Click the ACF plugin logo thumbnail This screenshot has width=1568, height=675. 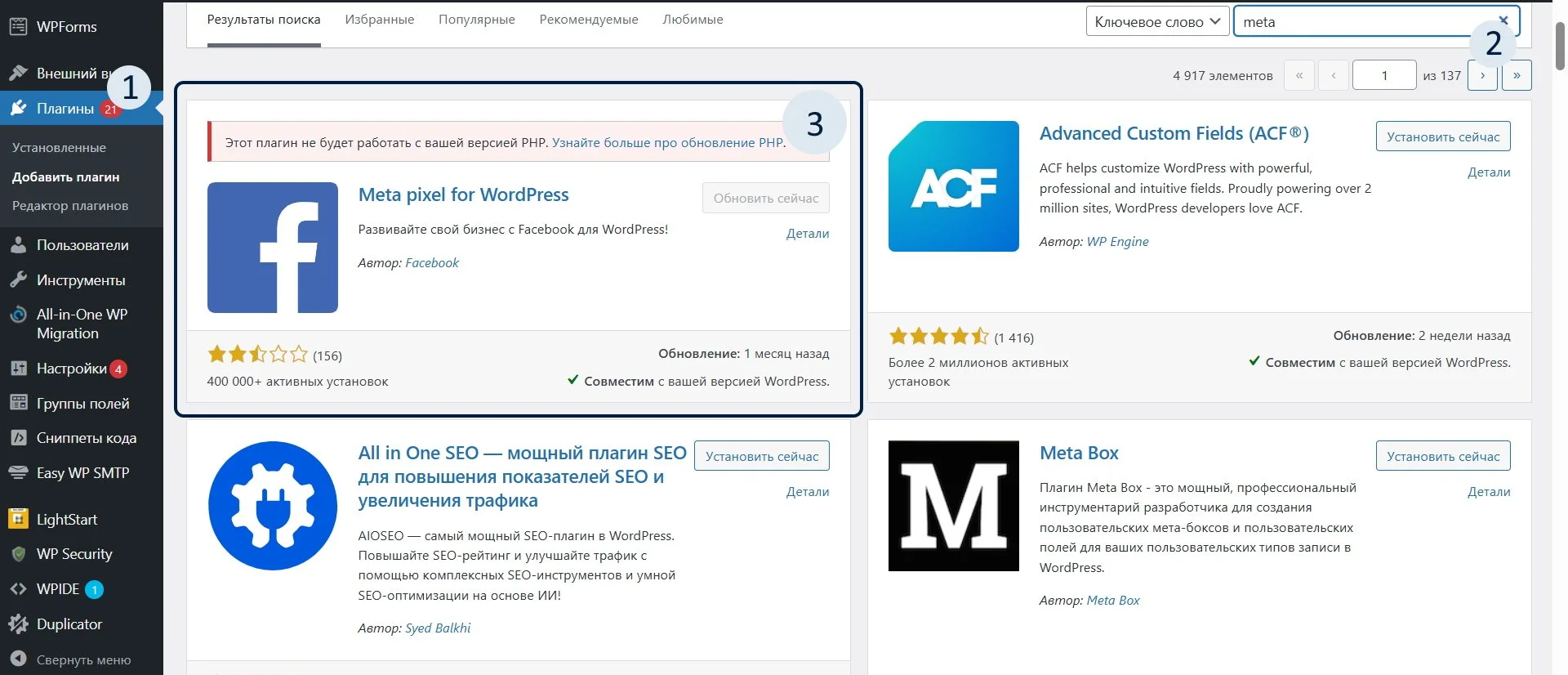click(954, 186)
